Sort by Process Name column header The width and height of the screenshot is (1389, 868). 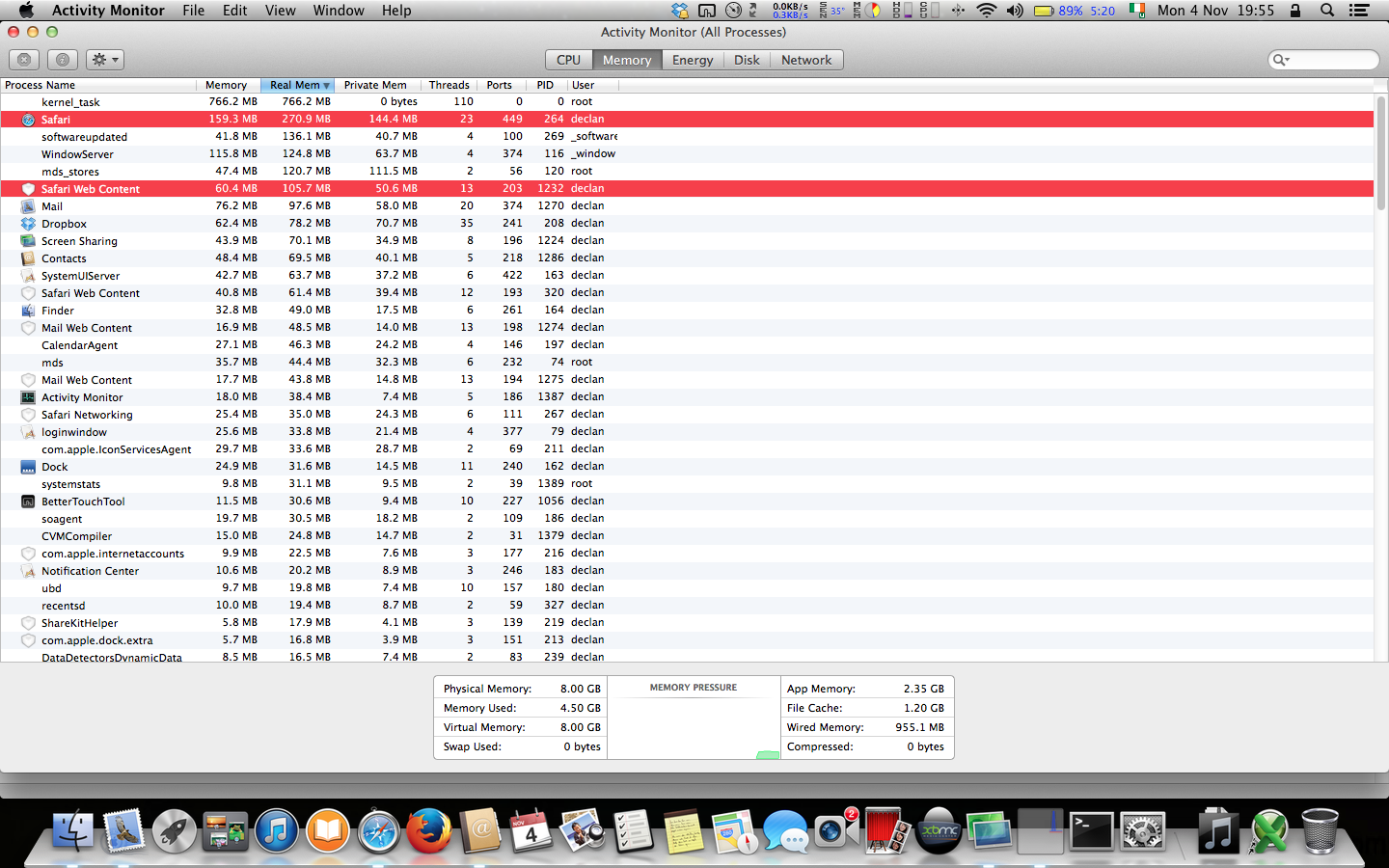click(97, 85)
